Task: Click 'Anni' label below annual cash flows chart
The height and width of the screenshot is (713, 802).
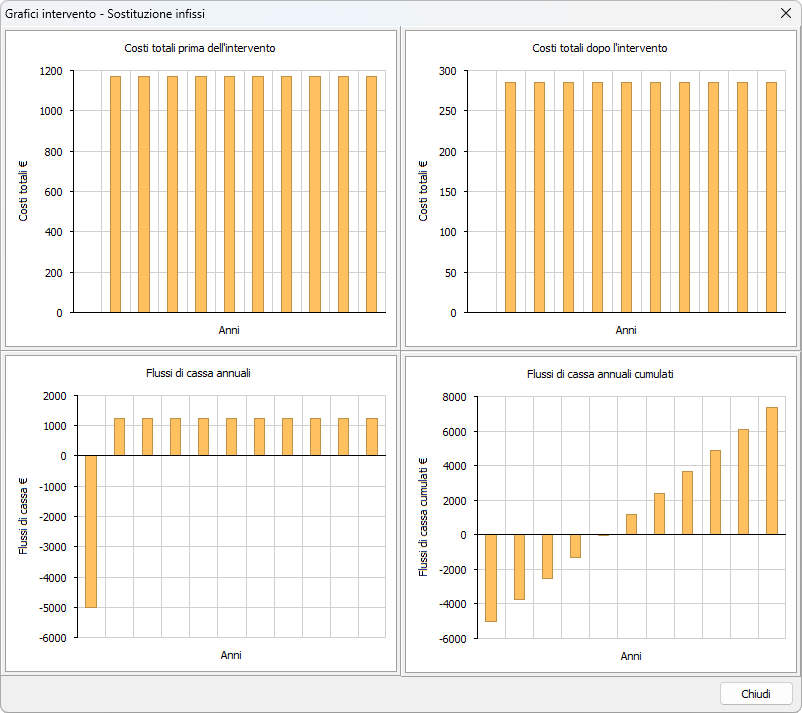Action: click(231, 655)
